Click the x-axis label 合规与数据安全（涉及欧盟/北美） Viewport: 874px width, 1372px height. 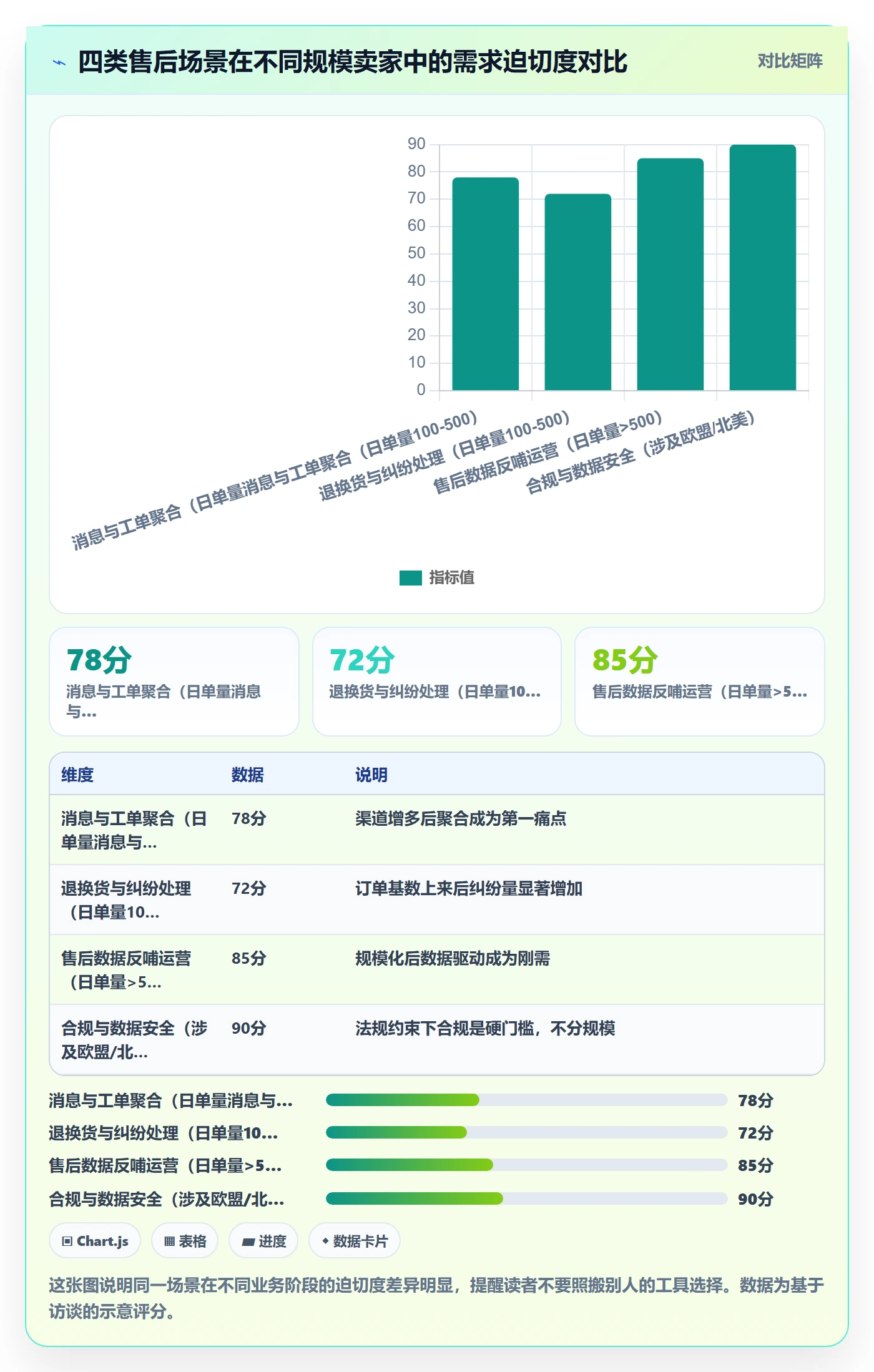tap(641, 452)
